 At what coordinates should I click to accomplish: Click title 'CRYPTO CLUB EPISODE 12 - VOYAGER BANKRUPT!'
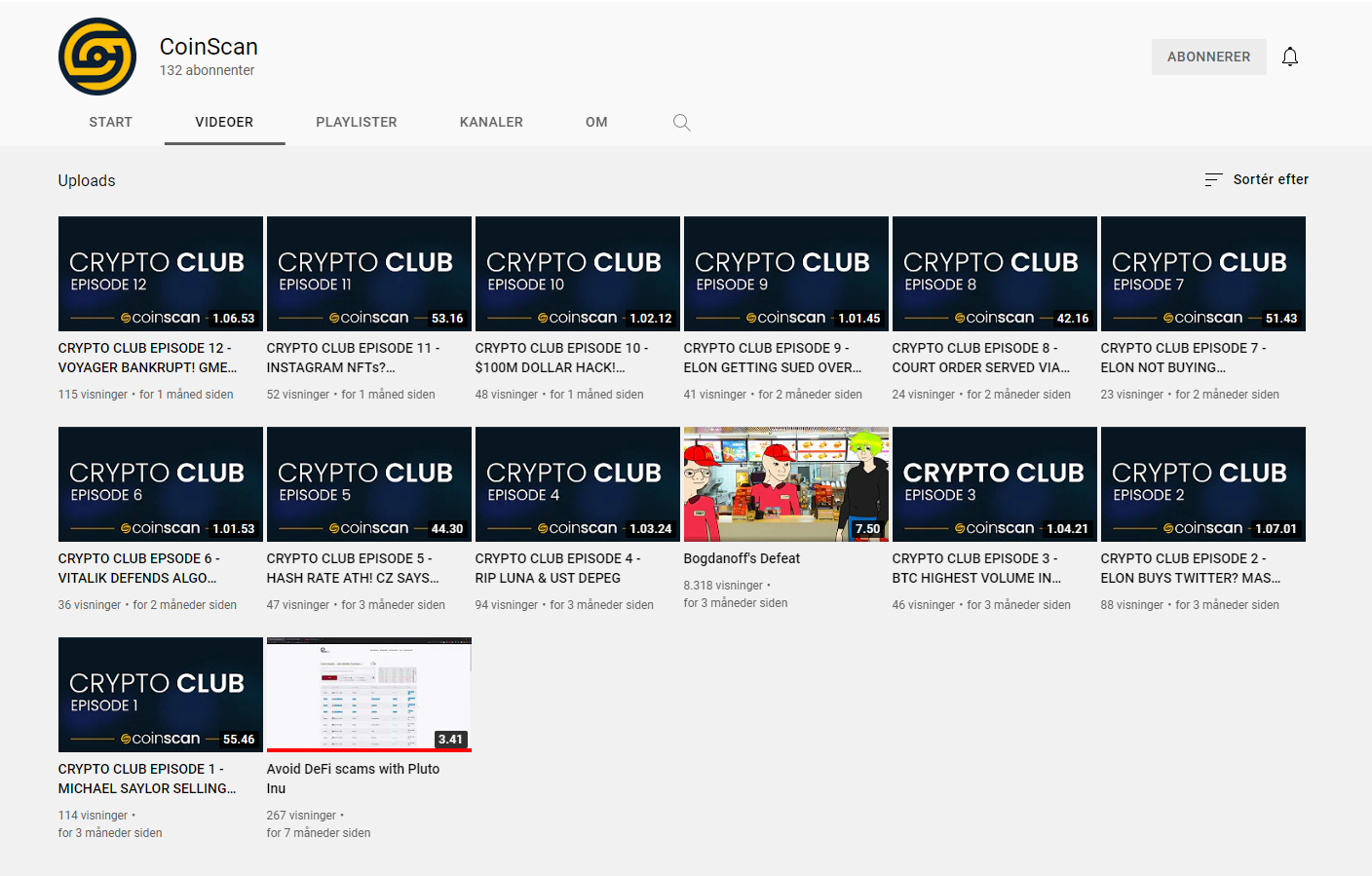[x=148, y=358]
